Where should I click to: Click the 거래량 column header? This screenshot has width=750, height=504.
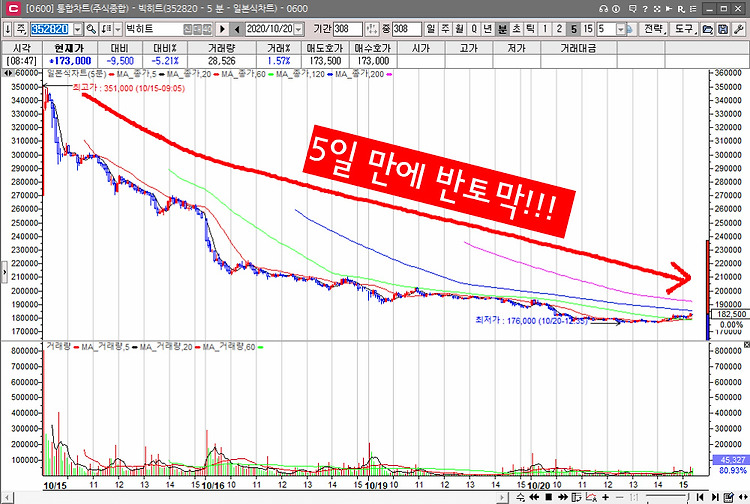pyautogui.click(x=221, y=48)
